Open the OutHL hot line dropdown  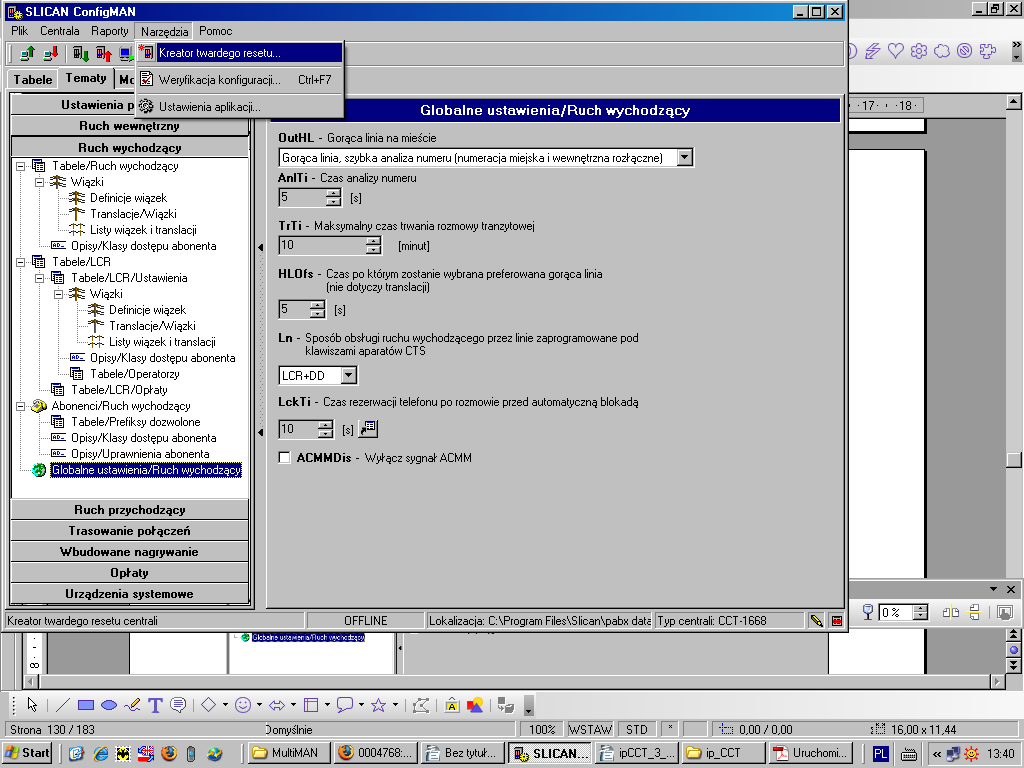(x=684, y=157)
